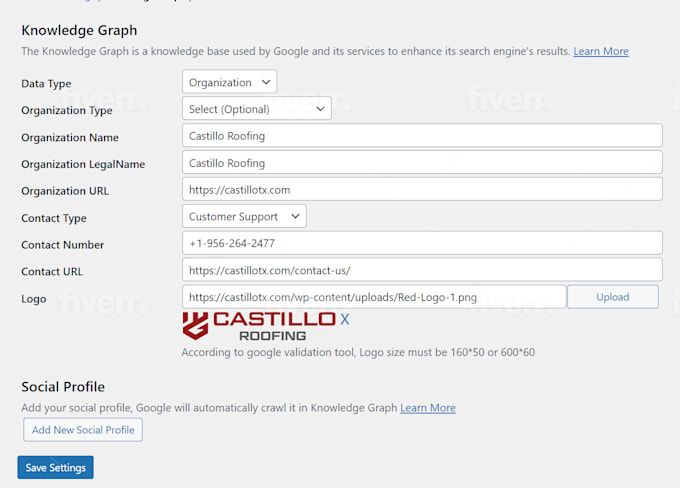Click the Organization URL label
This screenshot has height=488, width=680.
pos(65,191)
